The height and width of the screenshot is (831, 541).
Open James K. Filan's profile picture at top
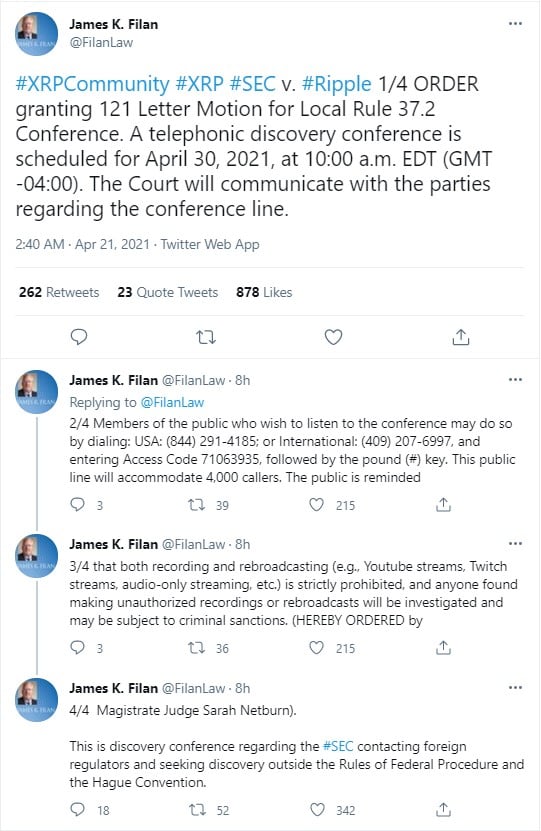coord(36,34)
